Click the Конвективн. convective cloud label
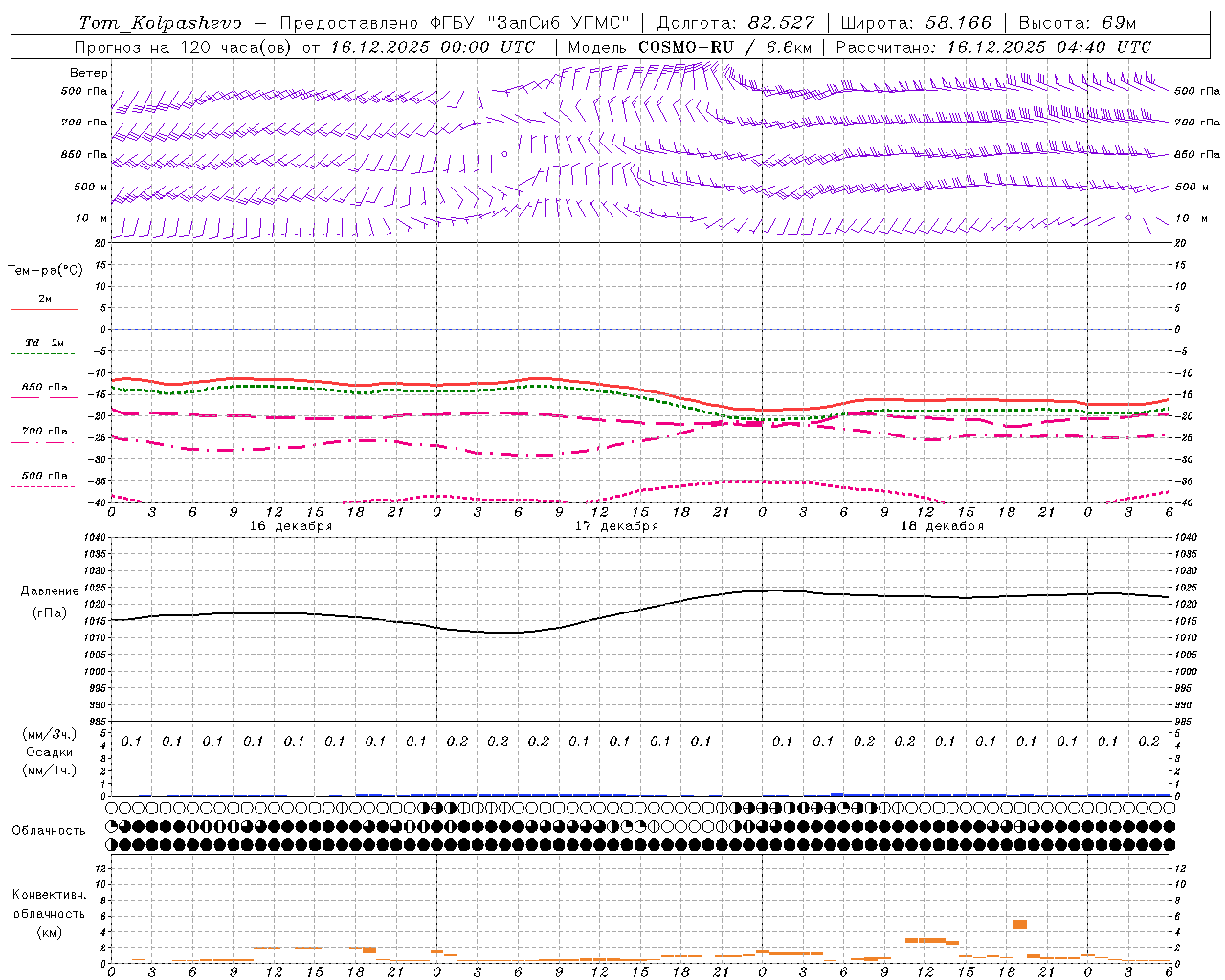This screenshot has height=980, width=1225. [49, 895]
